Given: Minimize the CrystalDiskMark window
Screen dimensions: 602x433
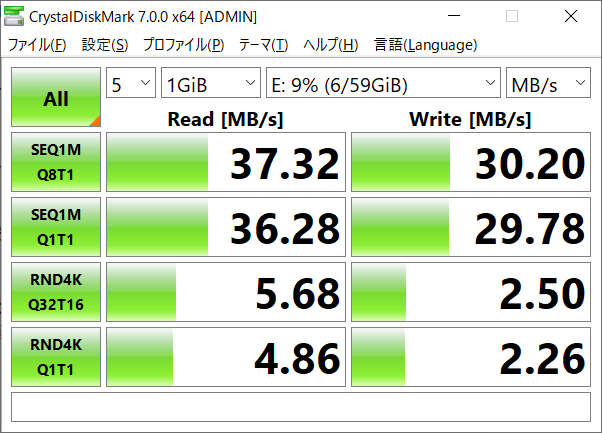Looking at the screenshot, I should click(x=454, y=16).
